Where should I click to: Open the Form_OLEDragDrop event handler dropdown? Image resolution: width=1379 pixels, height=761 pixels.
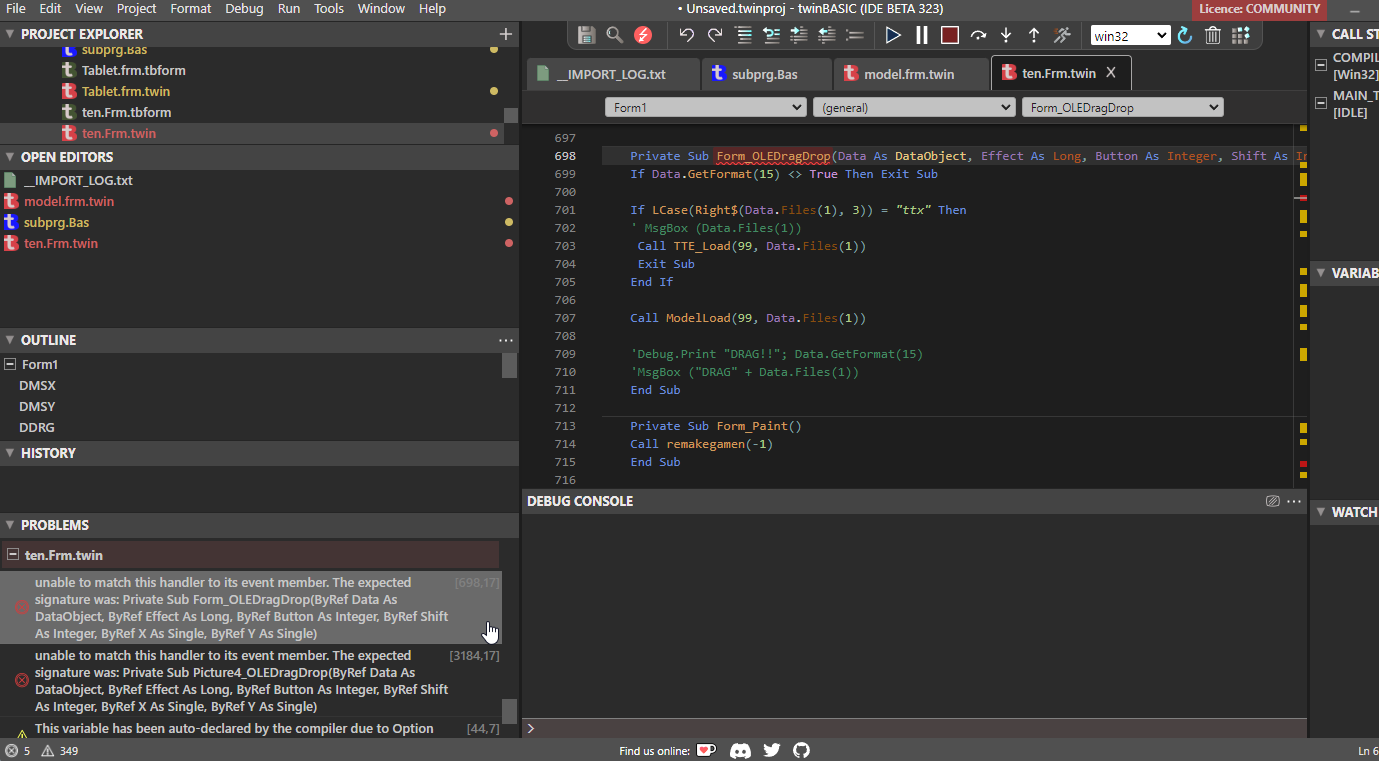coord(1122,106)
